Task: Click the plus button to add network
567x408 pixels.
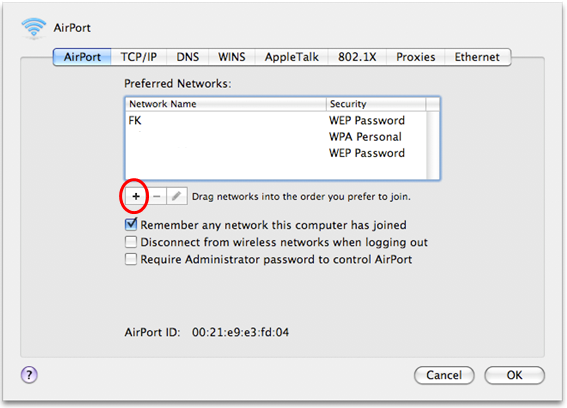Action: [x=136, y=196]
